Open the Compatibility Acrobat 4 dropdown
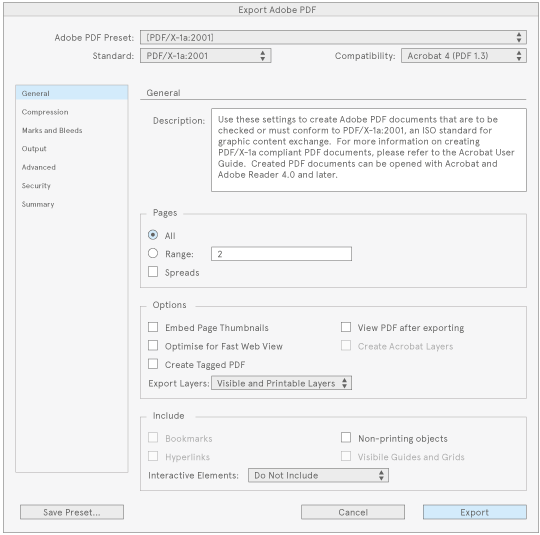The height and width of the screenshot is (535, 540). (464, 55)
